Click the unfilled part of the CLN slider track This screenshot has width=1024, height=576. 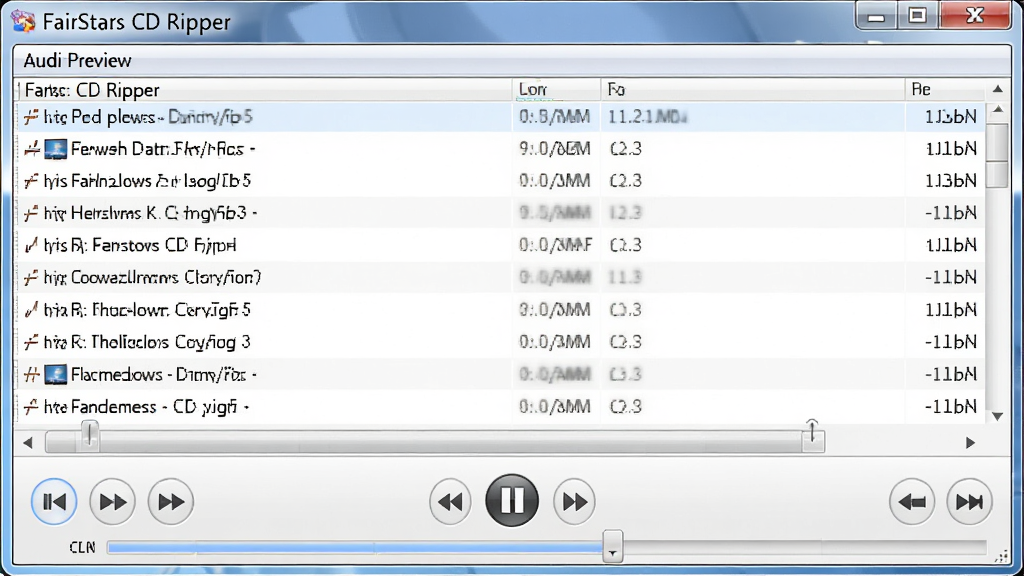coord(805,547)
